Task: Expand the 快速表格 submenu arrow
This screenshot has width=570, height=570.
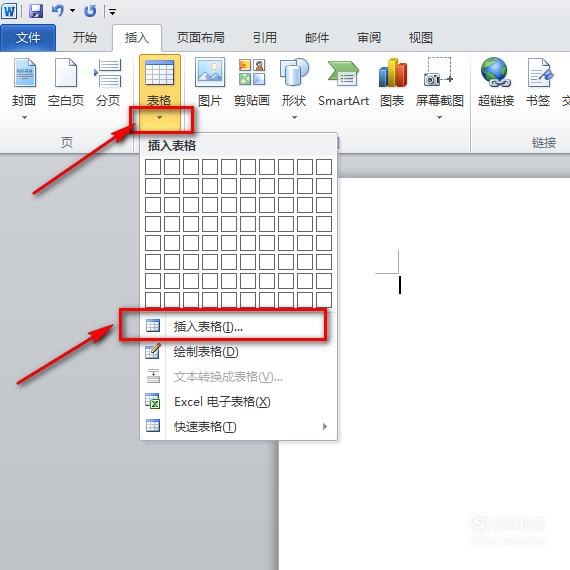Action: click(x=325, y=426)
